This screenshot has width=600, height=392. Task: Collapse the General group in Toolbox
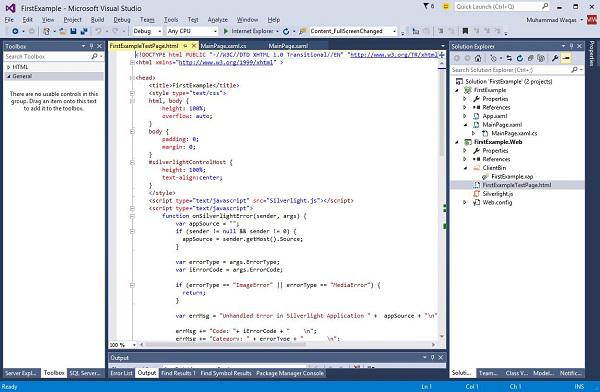pos(8,76)
